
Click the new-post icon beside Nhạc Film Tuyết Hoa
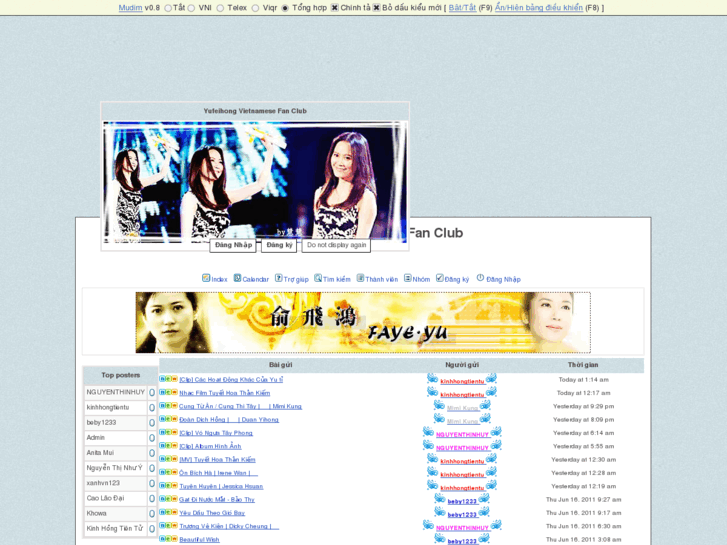click(x=168, y=392)
